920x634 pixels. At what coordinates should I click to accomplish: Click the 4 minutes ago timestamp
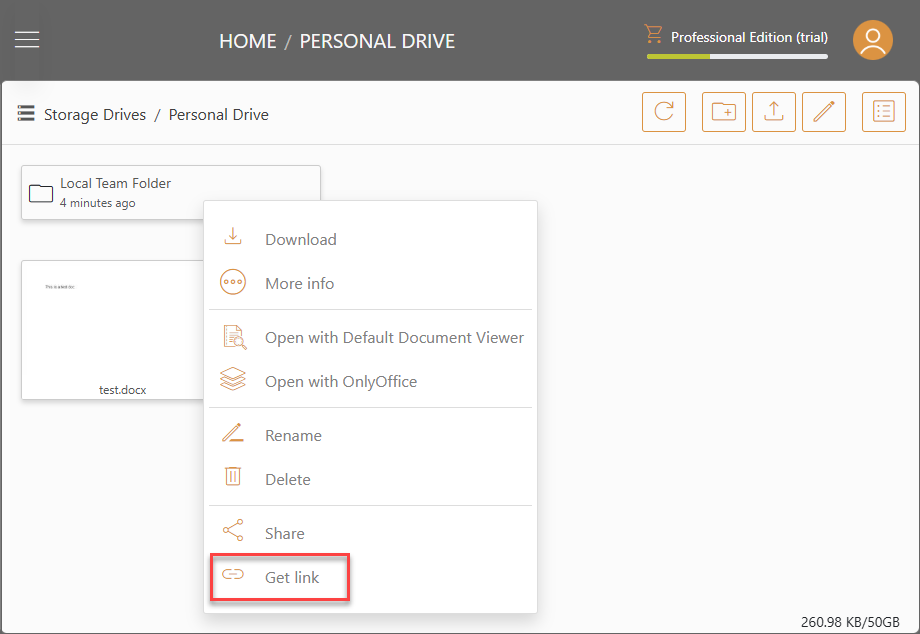[97, 203]
